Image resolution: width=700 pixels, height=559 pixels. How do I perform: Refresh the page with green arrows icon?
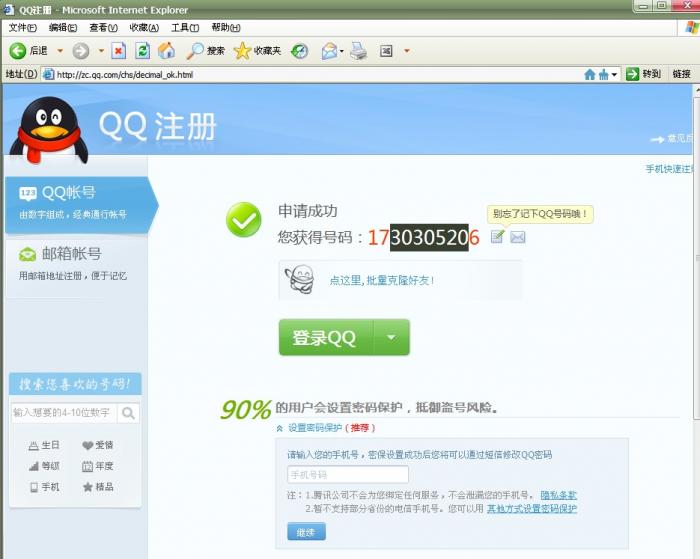pos(142,51)
